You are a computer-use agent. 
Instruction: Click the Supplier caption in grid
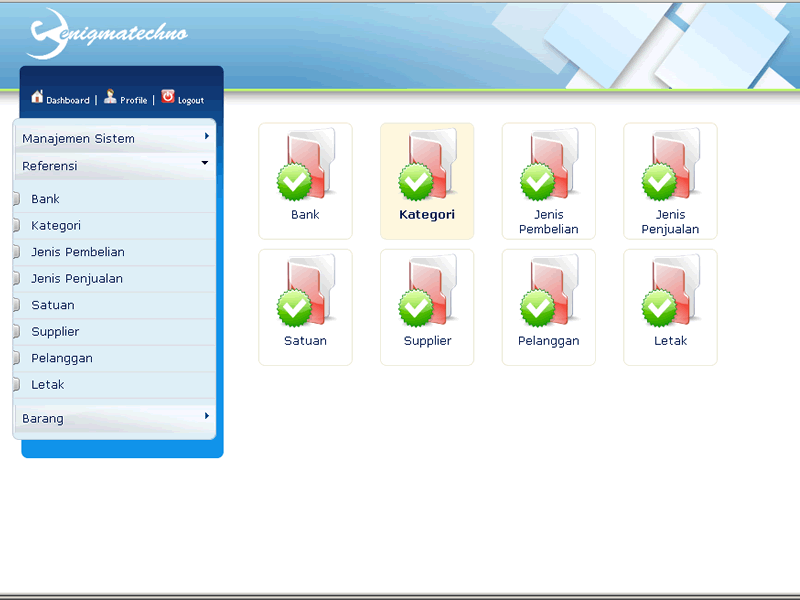click(428, 341)
